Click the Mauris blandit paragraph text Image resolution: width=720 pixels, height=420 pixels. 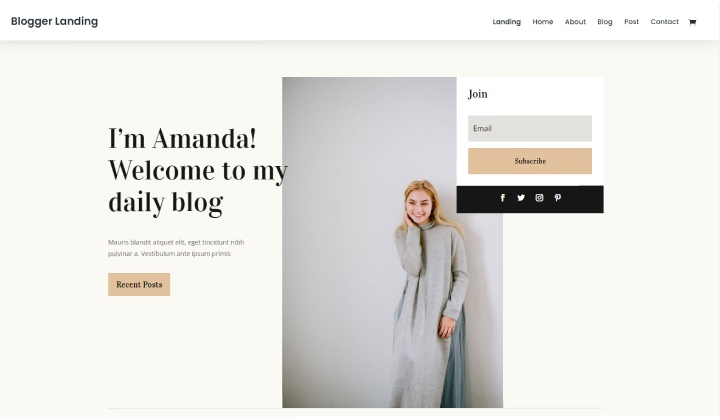176,248
